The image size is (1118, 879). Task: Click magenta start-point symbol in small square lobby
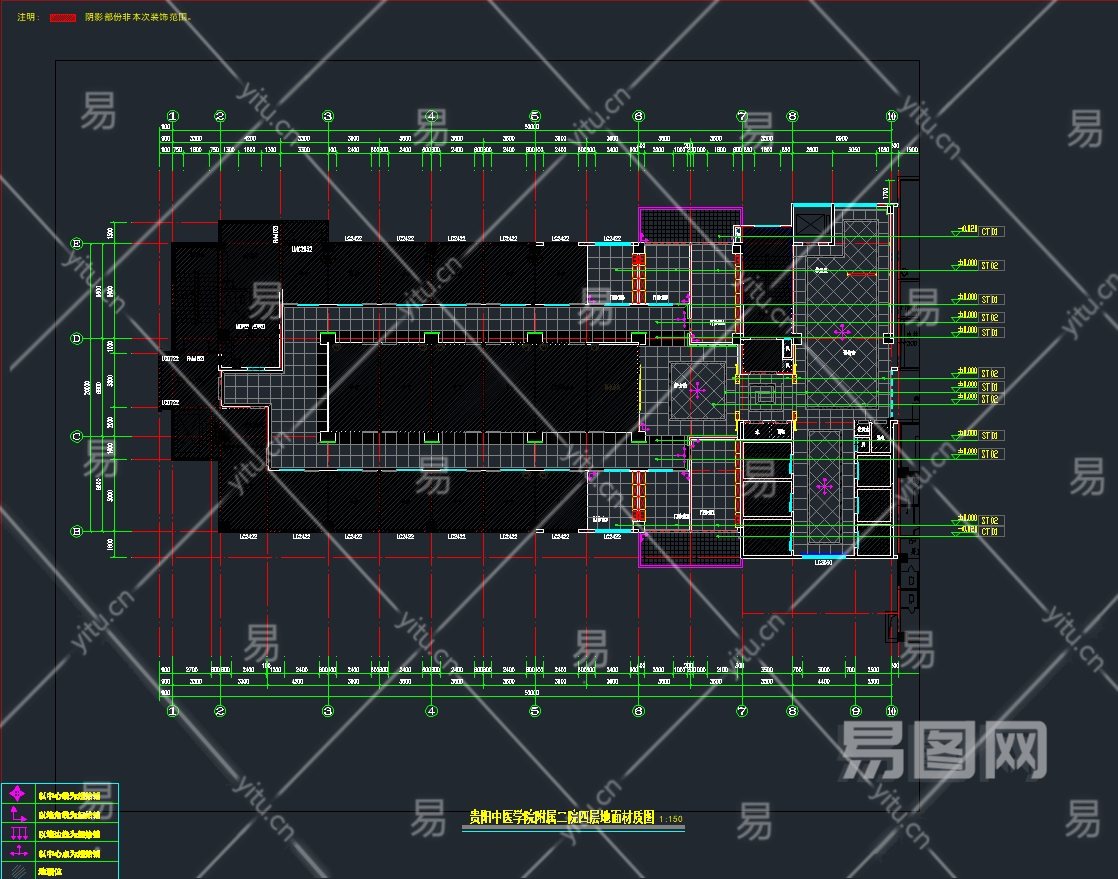[x=697, y=390]
